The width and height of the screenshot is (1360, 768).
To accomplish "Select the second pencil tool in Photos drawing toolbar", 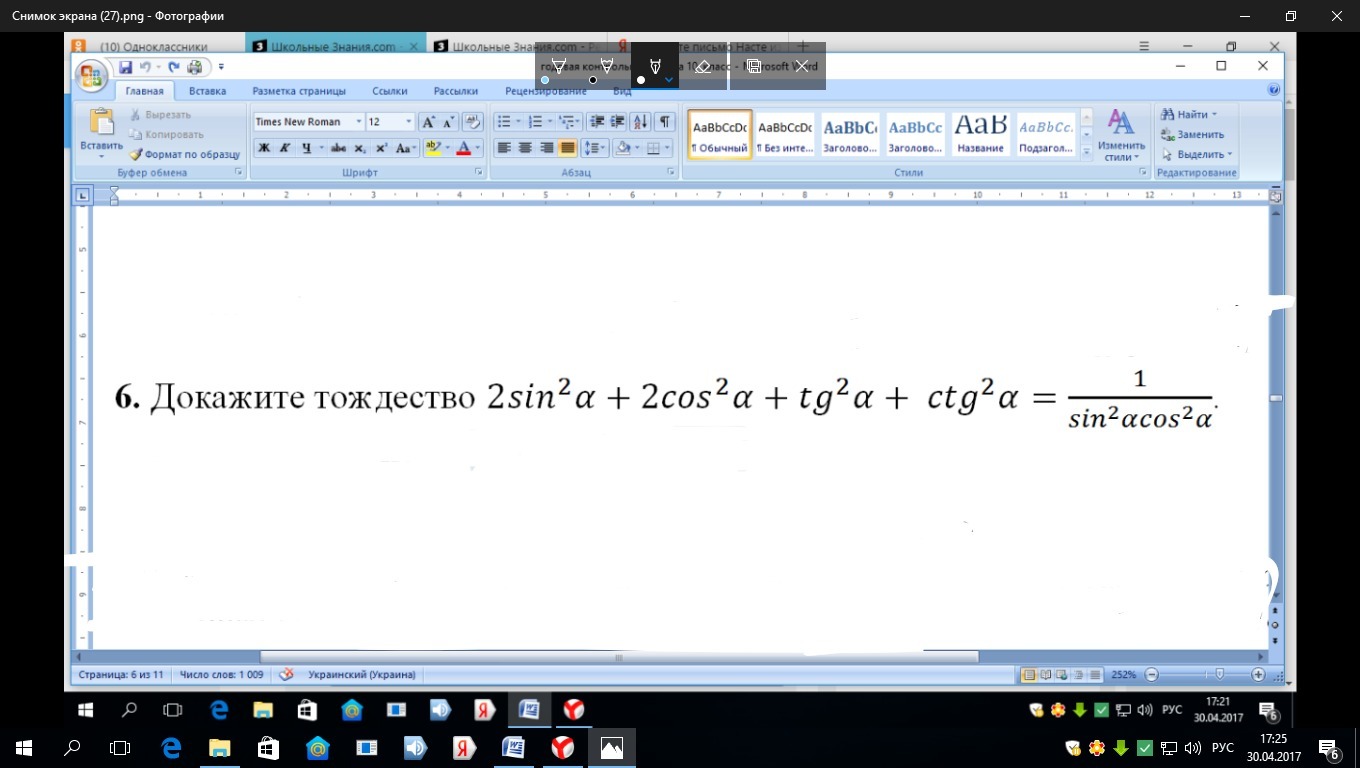I will [x=606, y=66].
